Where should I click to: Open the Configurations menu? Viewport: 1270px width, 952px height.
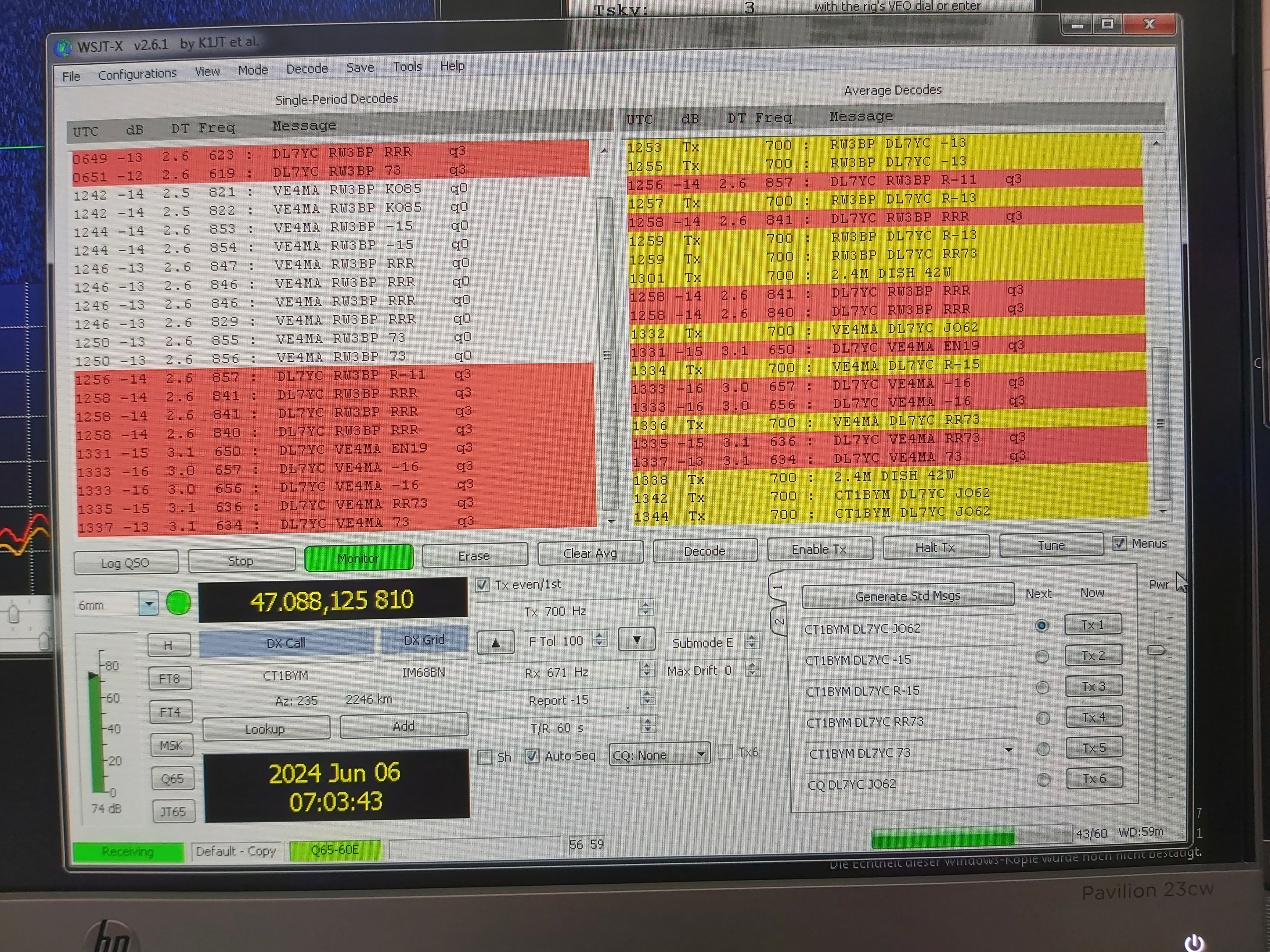coord(137,74)
